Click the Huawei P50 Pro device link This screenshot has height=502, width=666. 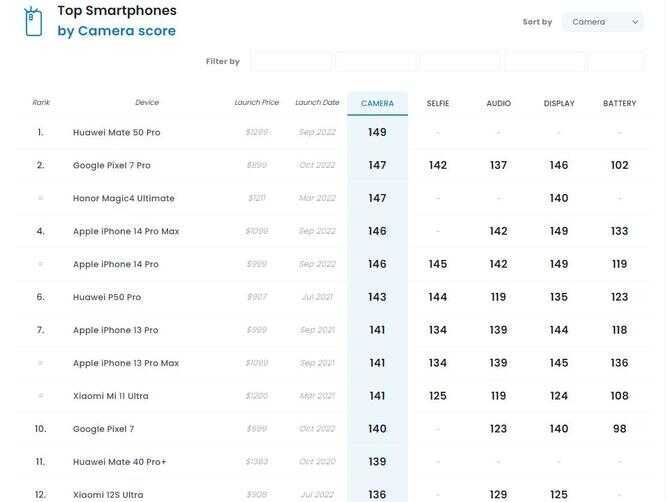107,298
